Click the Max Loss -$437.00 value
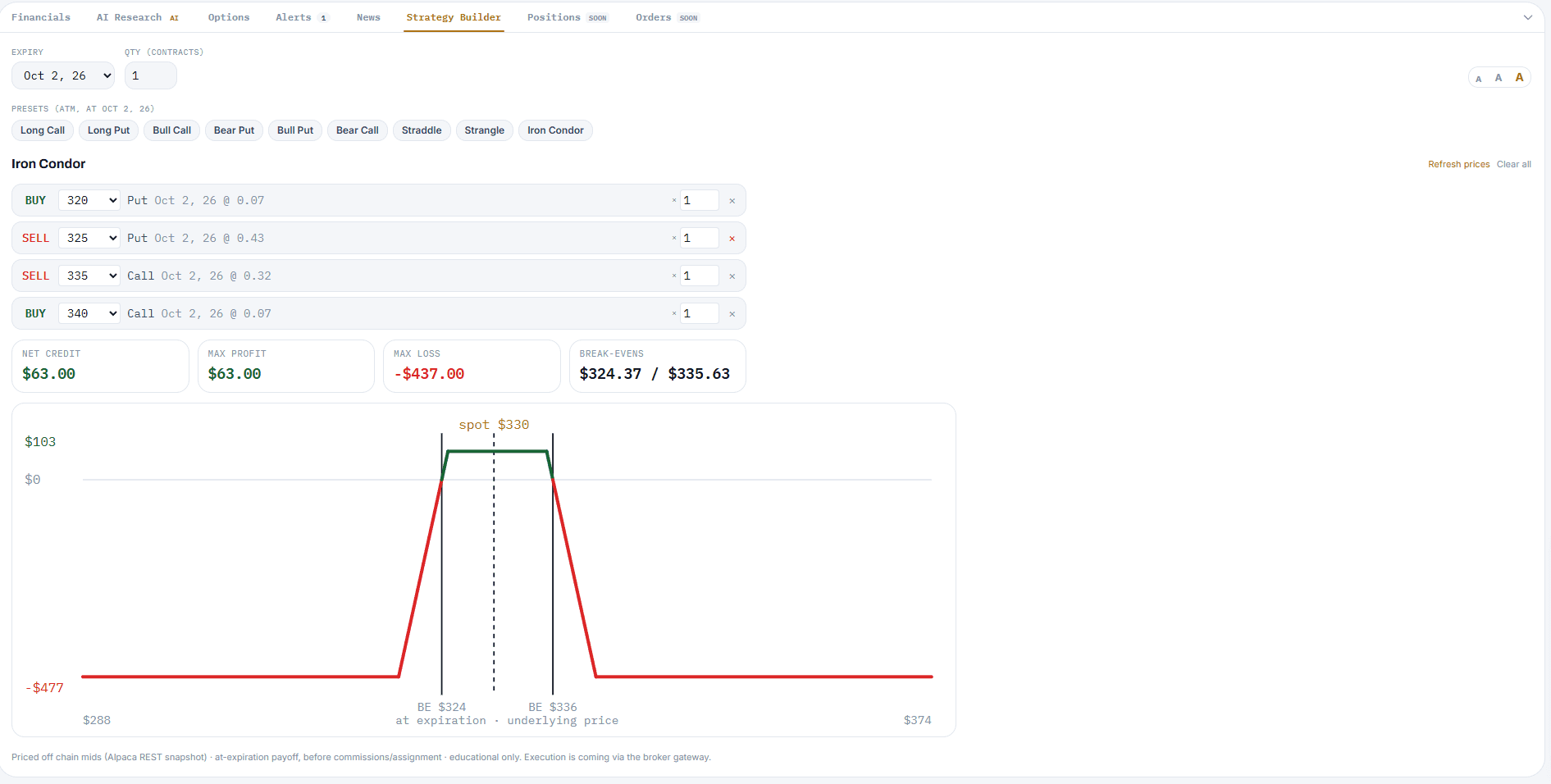The width and height of the screenshot is (1551, 784). pyautogui.click(x=429, y=374)
